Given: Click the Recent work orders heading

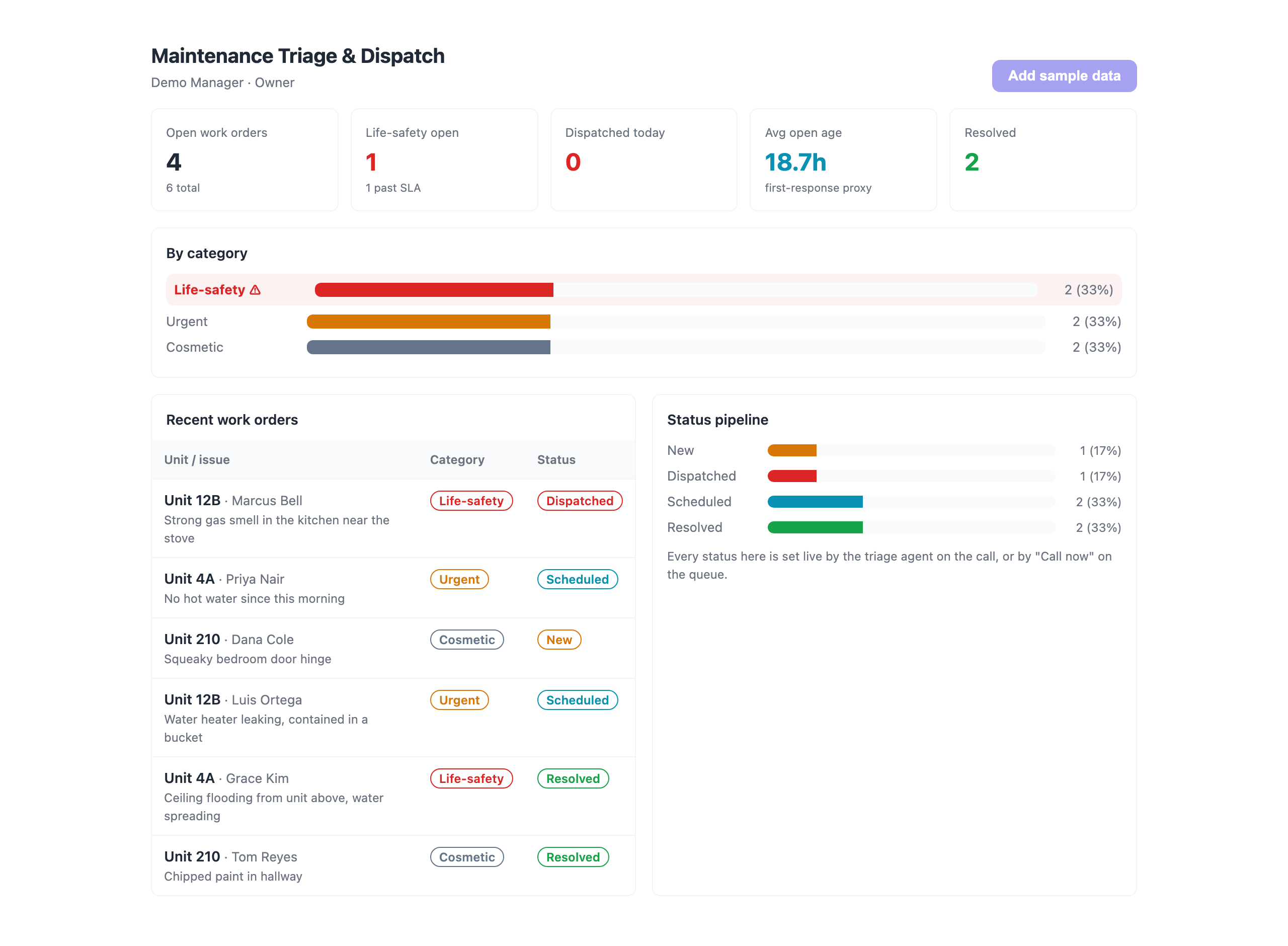Looking at the screenshot, I should pyautogui.click(x=232, y=420).
